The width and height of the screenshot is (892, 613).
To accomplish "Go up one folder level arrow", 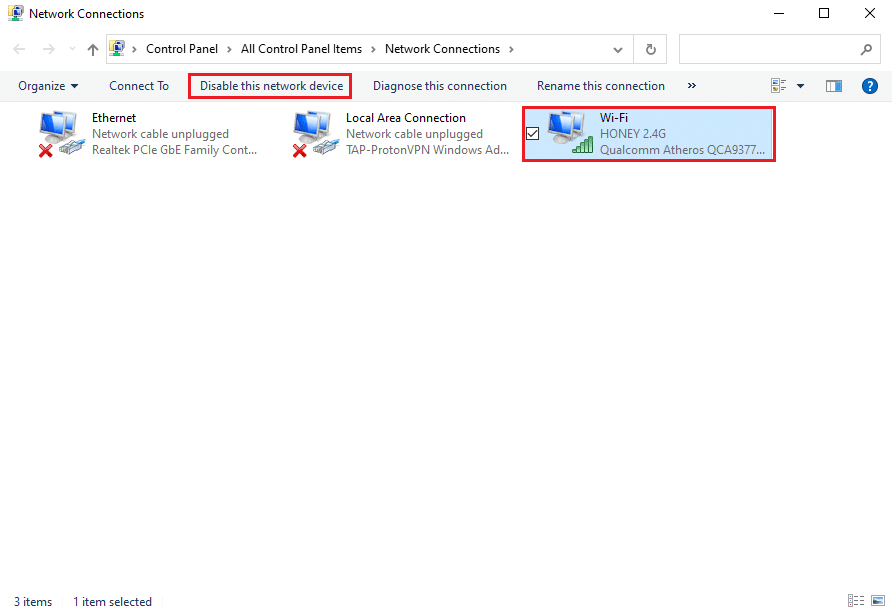I will pyautogui.click(x=93, y=49).
